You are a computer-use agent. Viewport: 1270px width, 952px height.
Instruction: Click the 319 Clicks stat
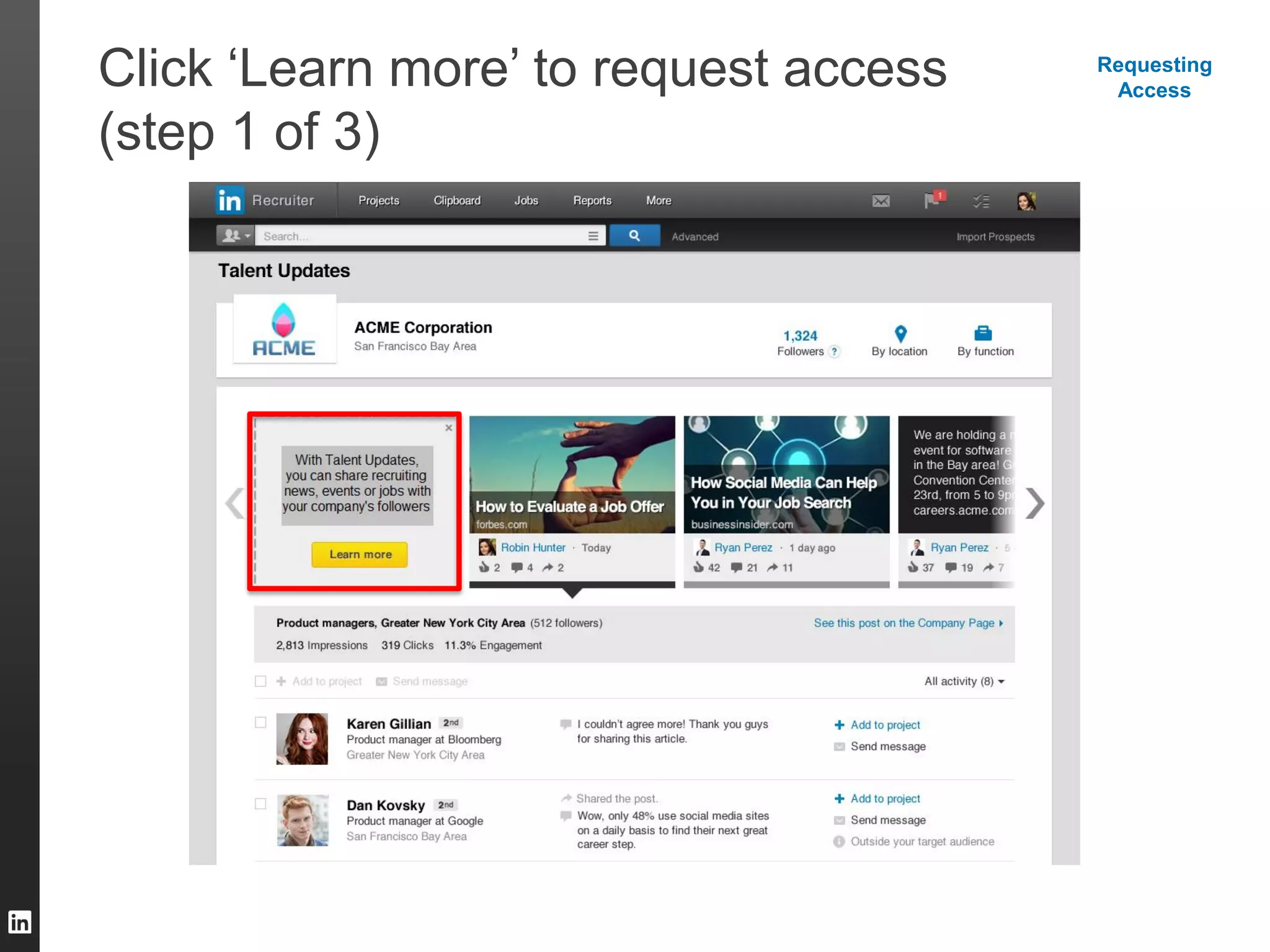pyautogui.click(x=407, y=646)
